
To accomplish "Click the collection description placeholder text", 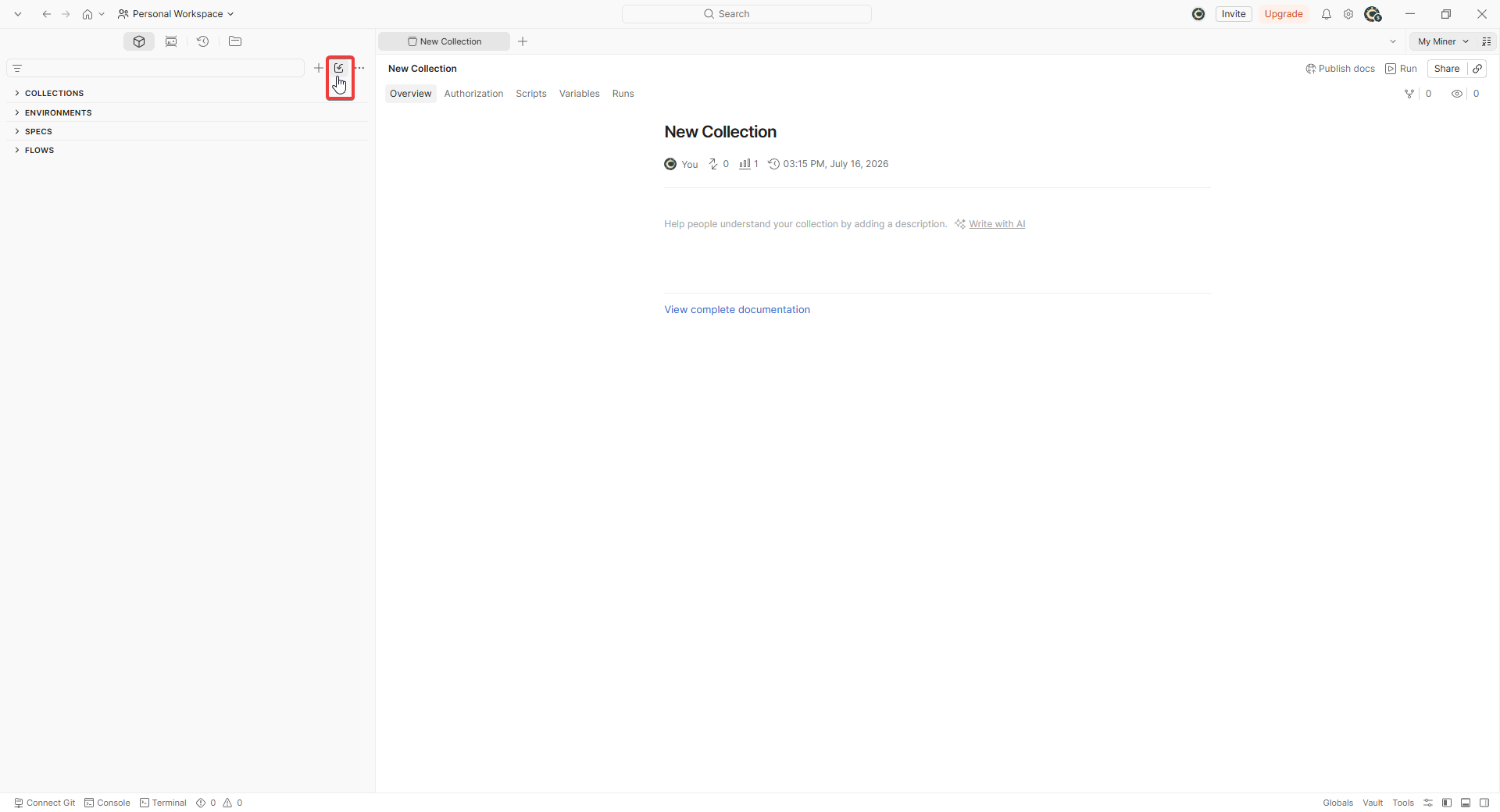I will pos(805,224).
